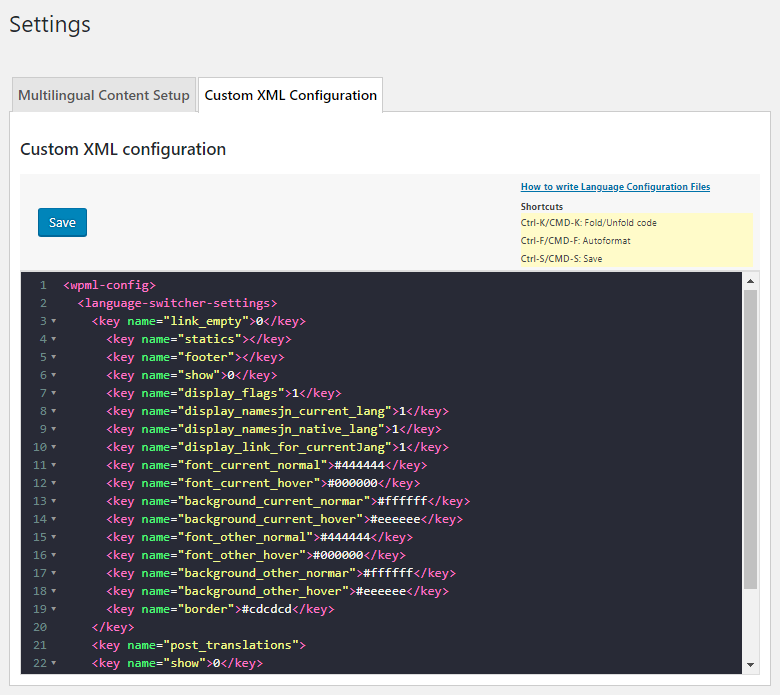The width and height of the screenshot is (780, 695).
Task: Fold code at line 13 arrow
Action: (54, 501)
